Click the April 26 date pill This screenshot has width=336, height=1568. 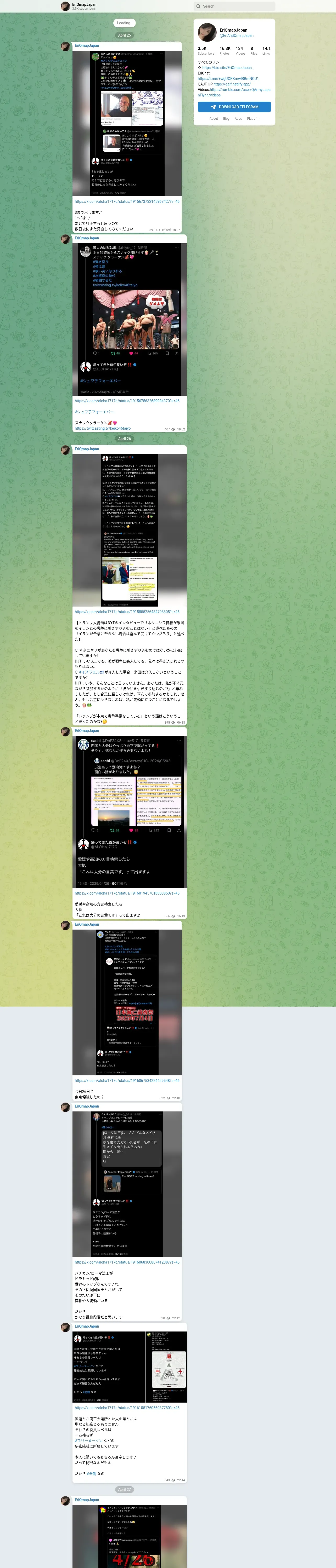(x=124, y=439)
